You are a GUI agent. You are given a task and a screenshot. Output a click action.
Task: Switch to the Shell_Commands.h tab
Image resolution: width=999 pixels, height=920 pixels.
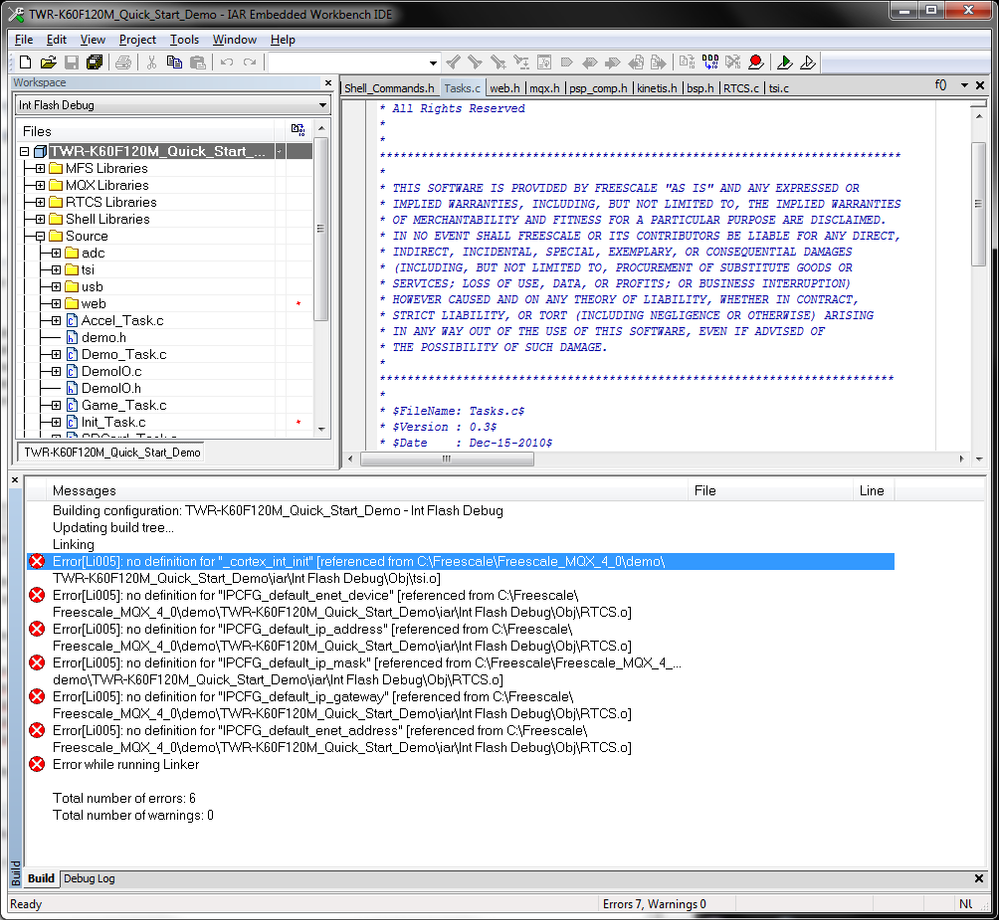pos(389,88)
